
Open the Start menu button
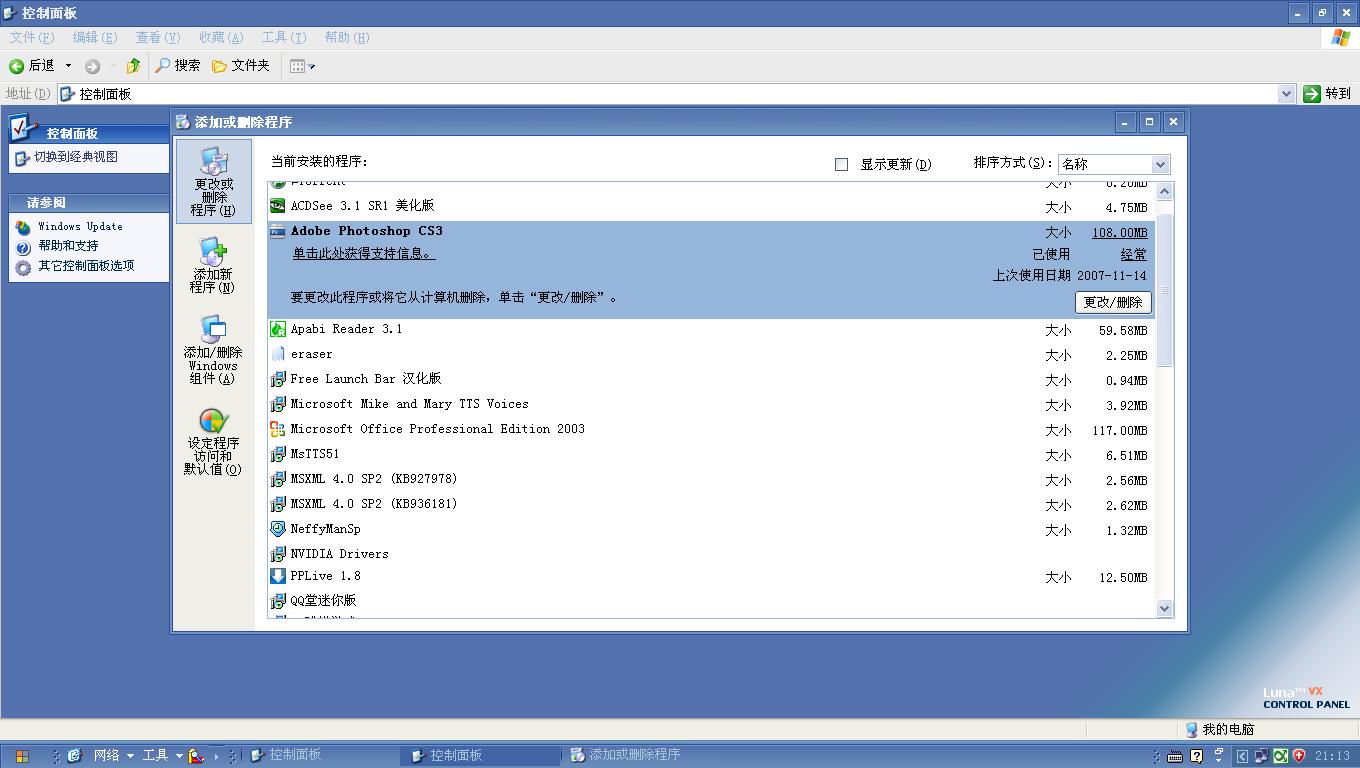click(21, 756)
